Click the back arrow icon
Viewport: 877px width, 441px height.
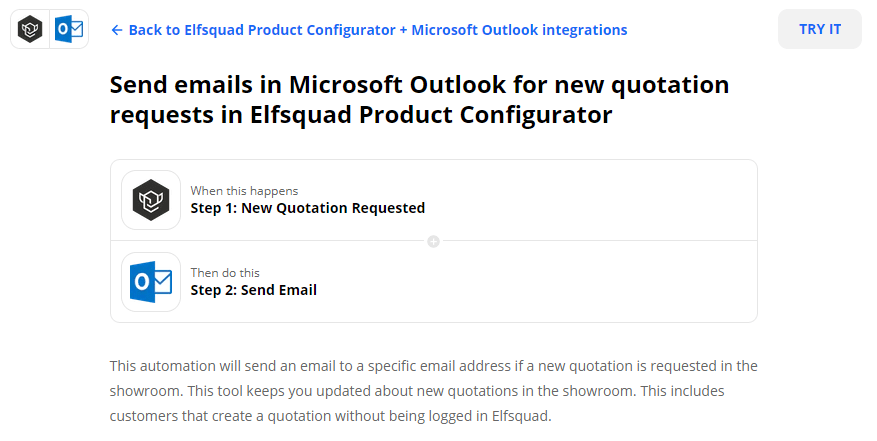(116, 30)
